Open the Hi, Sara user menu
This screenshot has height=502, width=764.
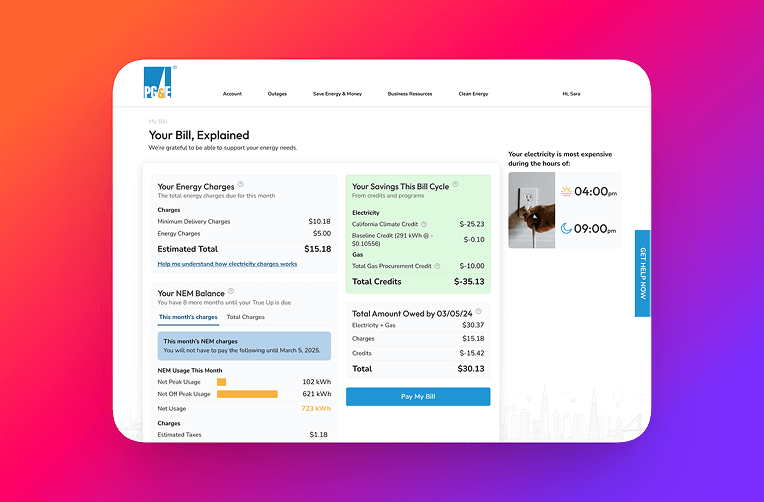pos(571,94)
